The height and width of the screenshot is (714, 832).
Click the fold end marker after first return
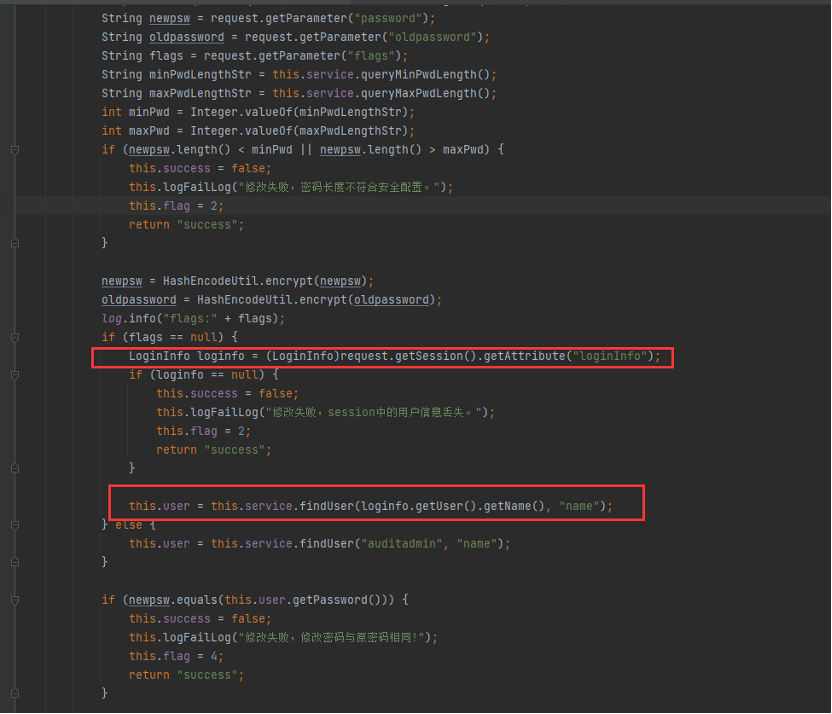tap(15, 243)
